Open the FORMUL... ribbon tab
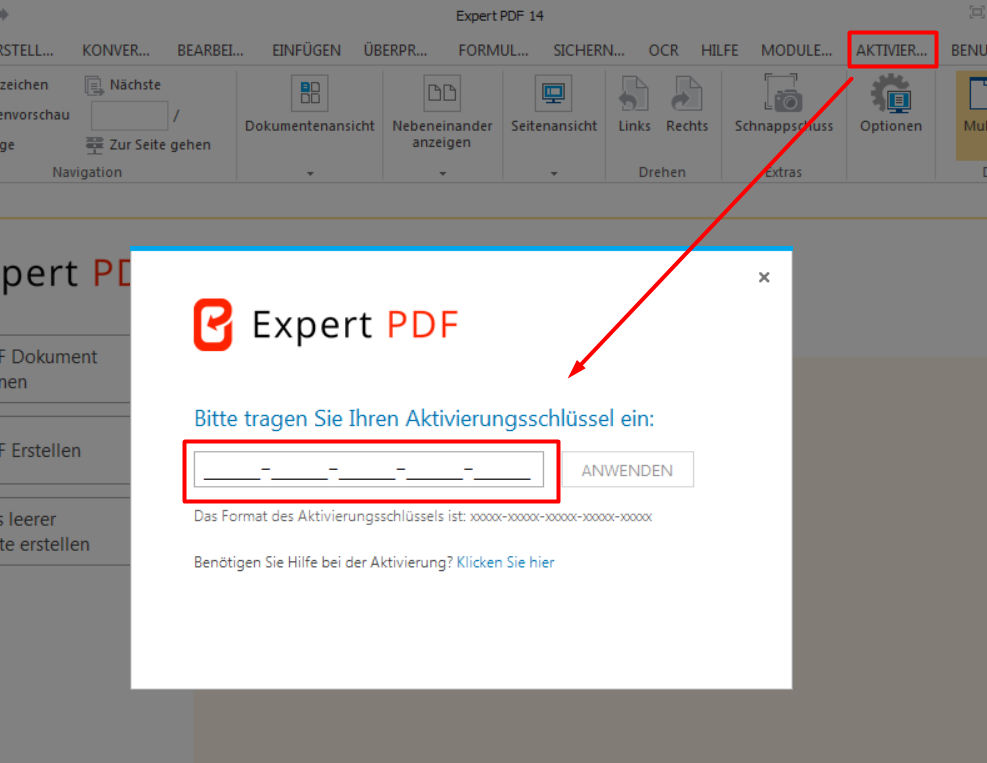The height and width of the screenshot is (763, 987). pos(494,50)
